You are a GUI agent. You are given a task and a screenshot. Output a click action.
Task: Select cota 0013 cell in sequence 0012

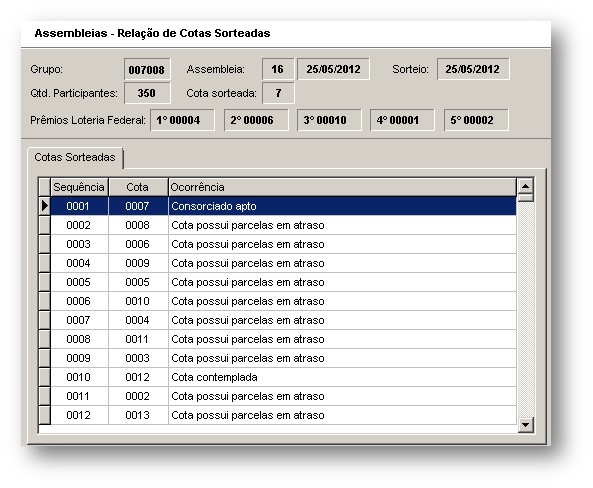point(138,415)
